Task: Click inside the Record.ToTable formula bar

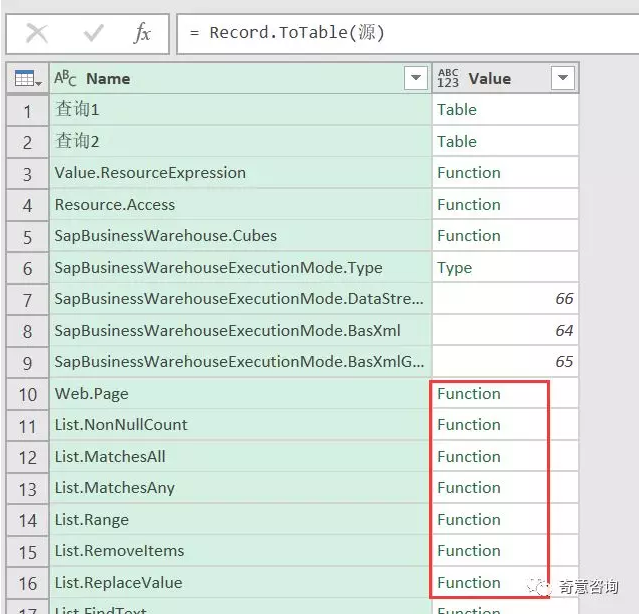Action: (x=408, y=33)
